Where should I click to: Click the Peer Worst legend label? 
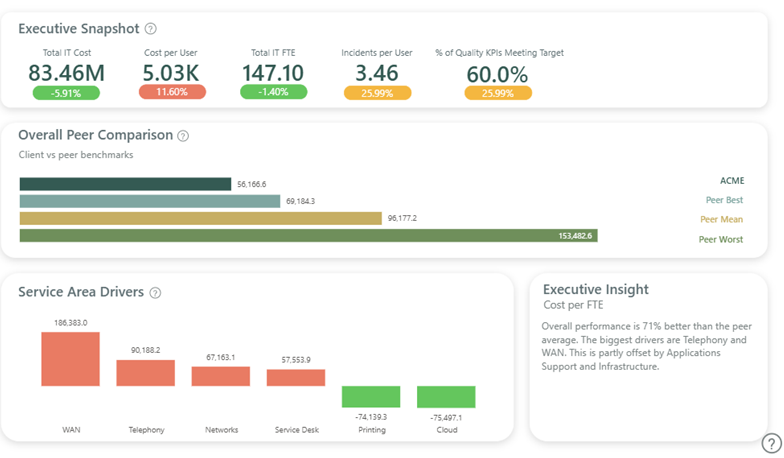(x=720, y=240)
